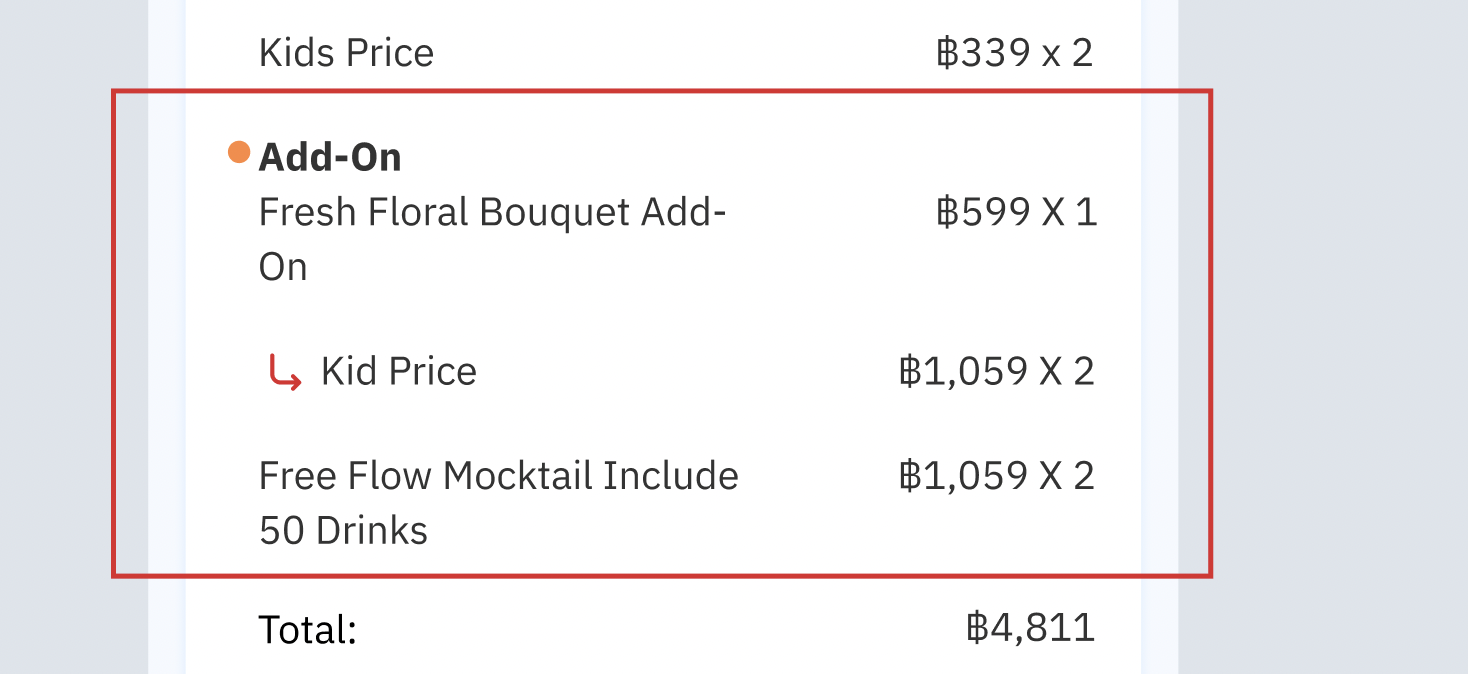Click Fresh Floral Bouquet Add-On item

point(492,239)
